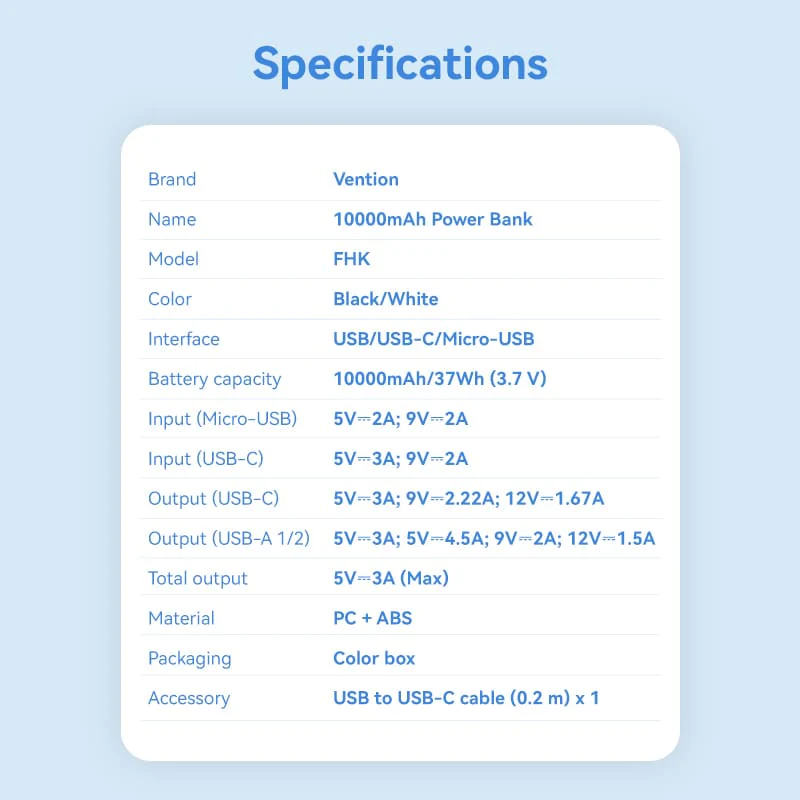Click the FHK model value

(x=352, y=259)
